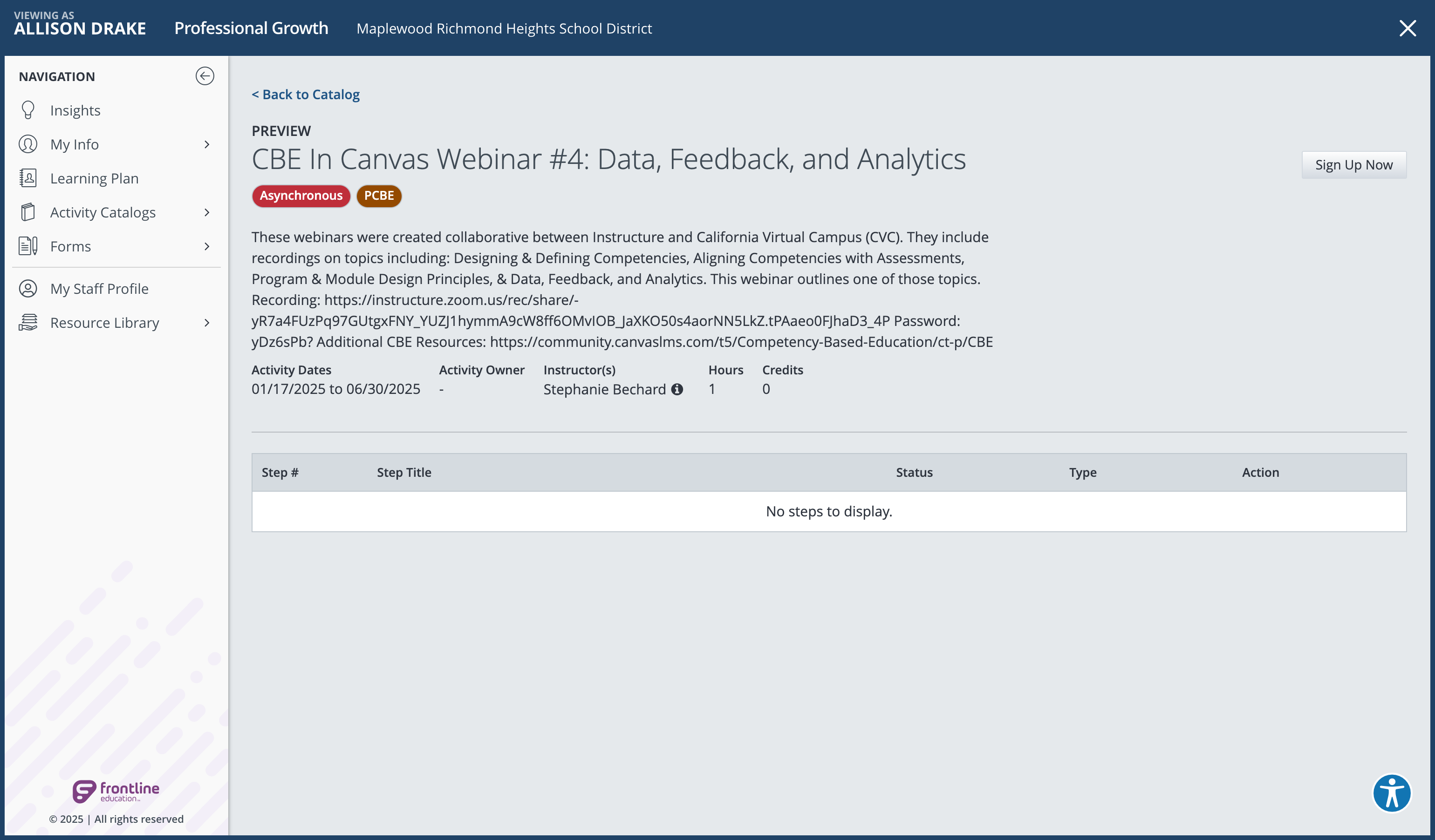
Task: Click the Step Title column header
Action: (x=404, y=472)
